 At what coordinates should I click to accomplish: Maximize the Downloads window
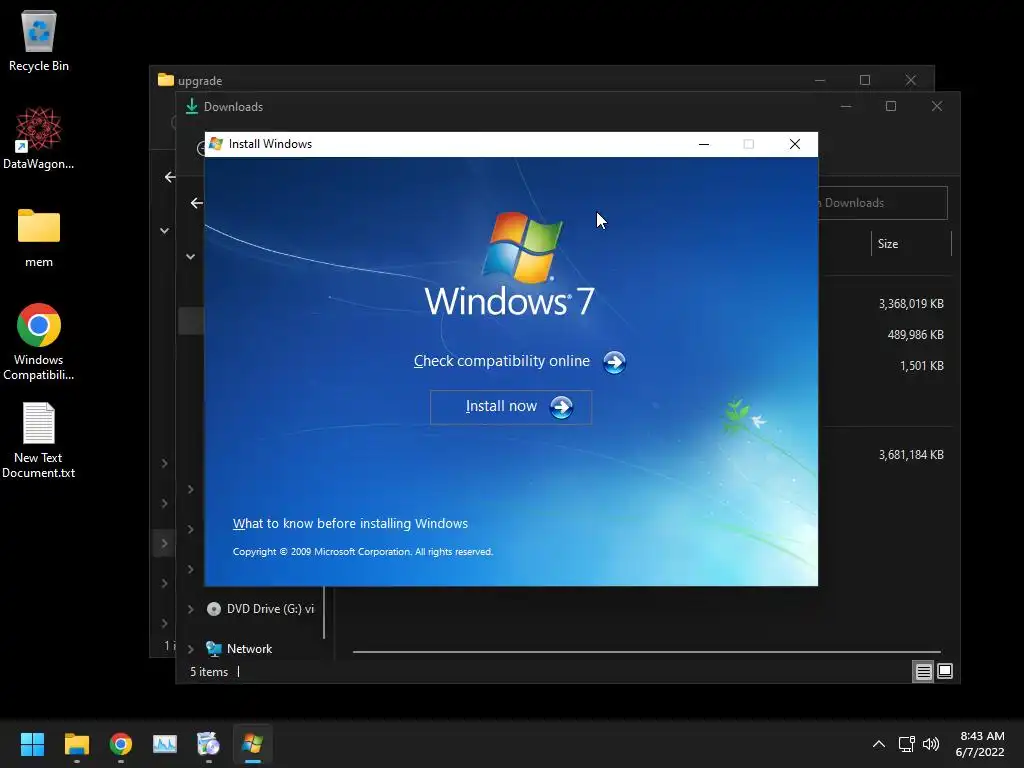(x=891, y=106)
